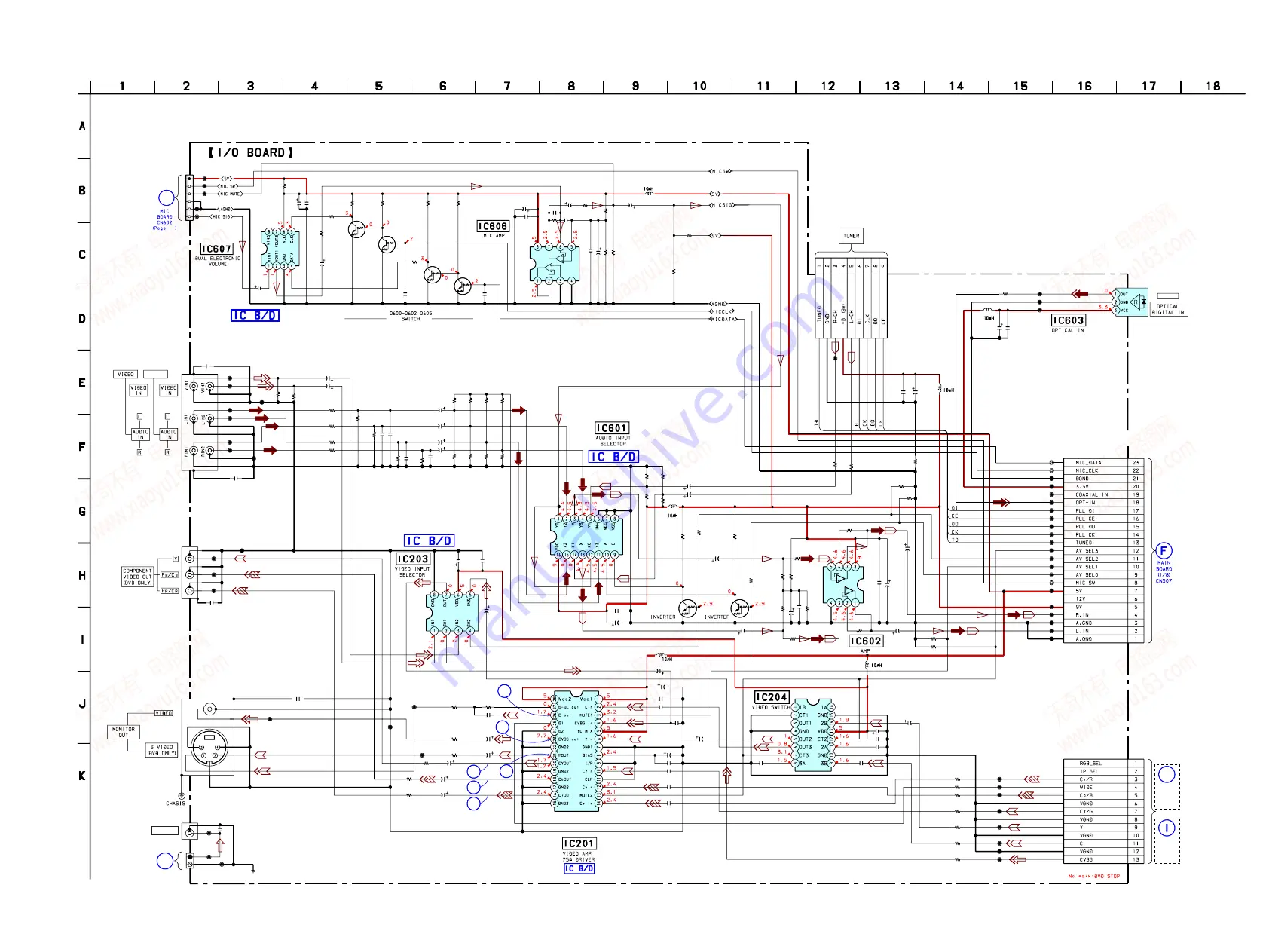Select the IC602 AMP label
Viewport: 1266px width, 952px height.
click(865, 644)
